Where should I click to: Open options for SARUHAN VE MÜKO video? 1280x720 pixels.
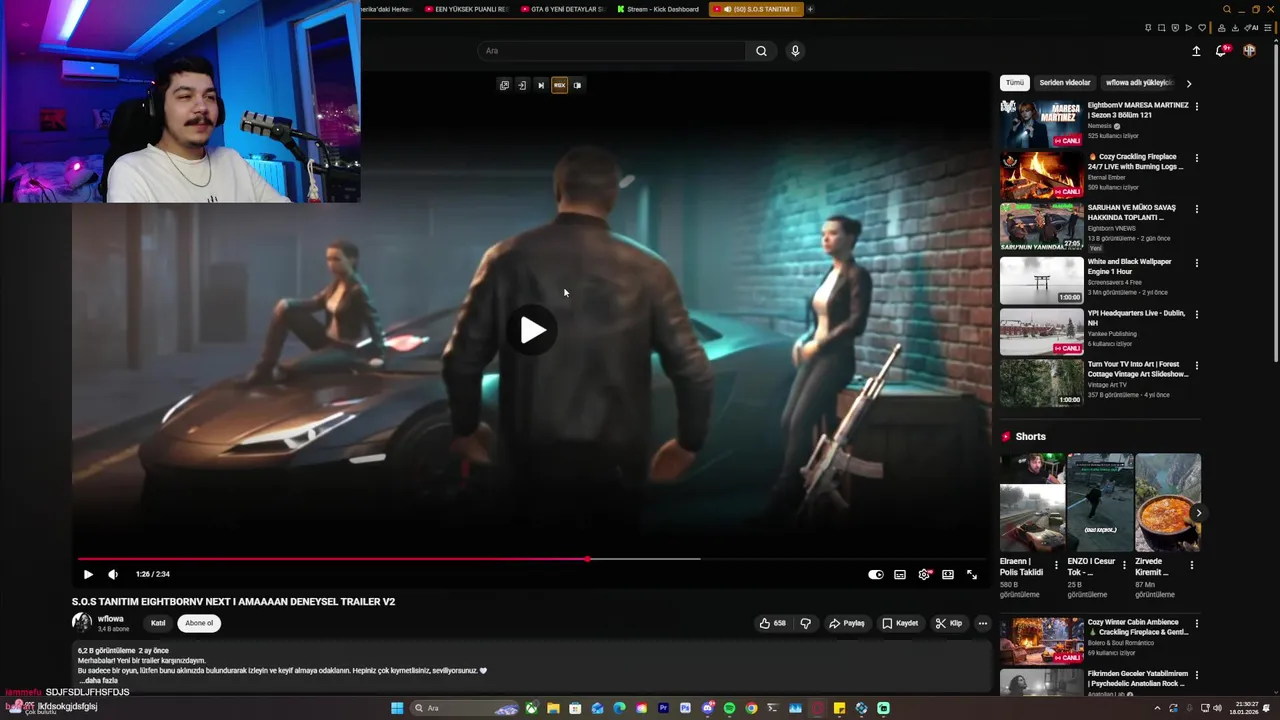click(1197, 210)
